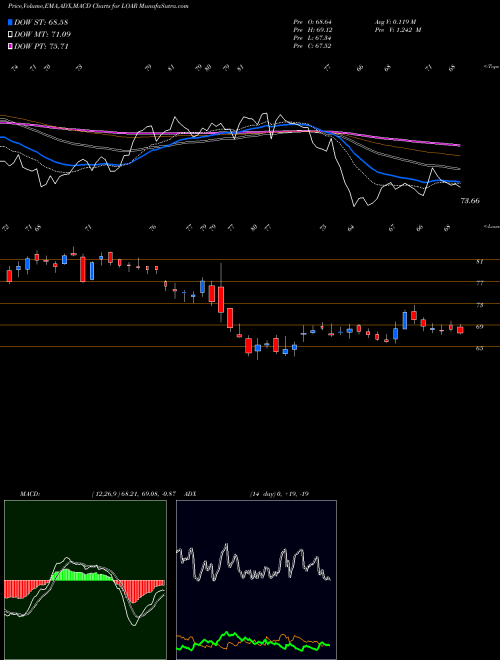Click the Avg V: 0.119 M volume text
This screenshot has width=500, height=660.
(x=395, y=22)
